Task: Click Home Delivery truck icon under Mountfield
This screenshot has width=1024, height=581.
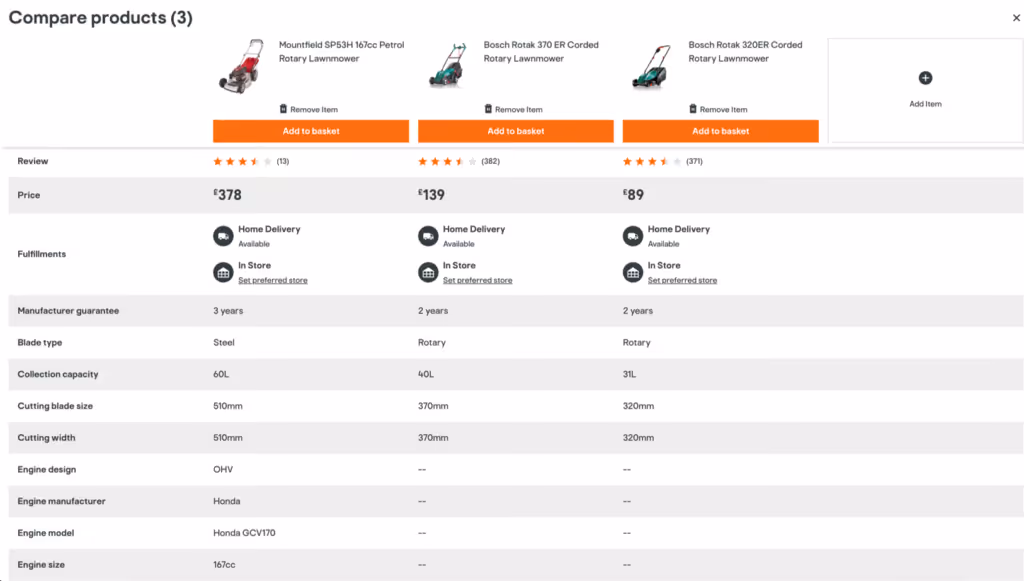Action: tap(223, 236)
